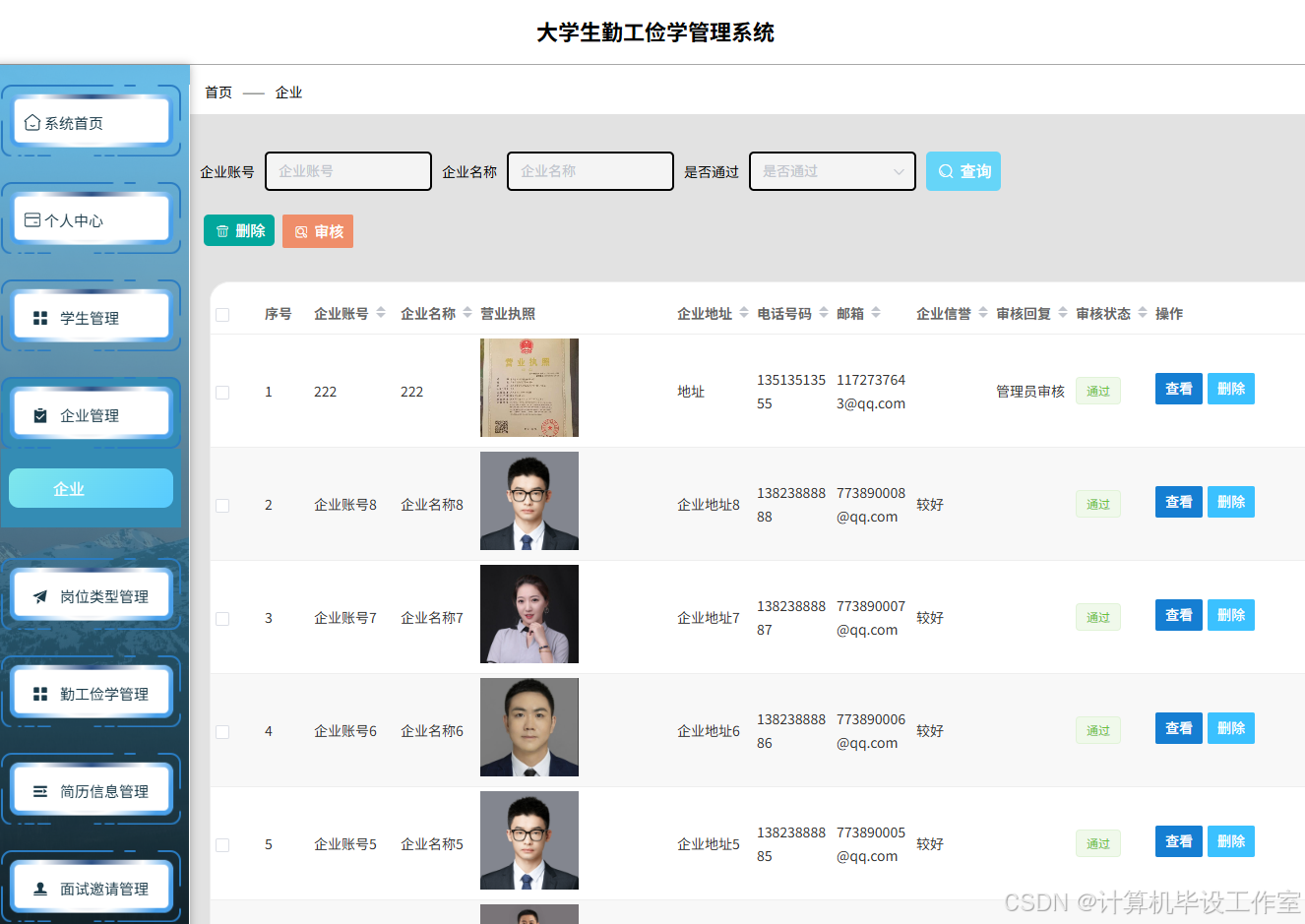Screen dimensions: 1305x924
Task: Click the clipboard icon beside 企业管理
Action: click(x=40, y=415)
